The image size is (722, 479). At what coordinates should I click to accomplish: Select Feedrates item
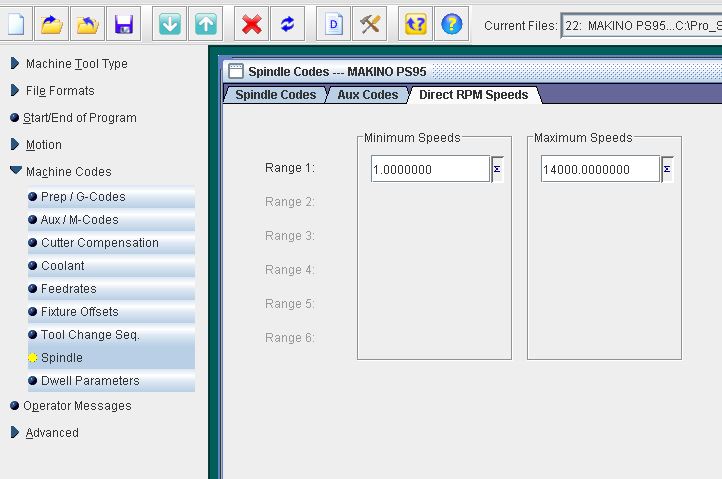click(111, 289)
